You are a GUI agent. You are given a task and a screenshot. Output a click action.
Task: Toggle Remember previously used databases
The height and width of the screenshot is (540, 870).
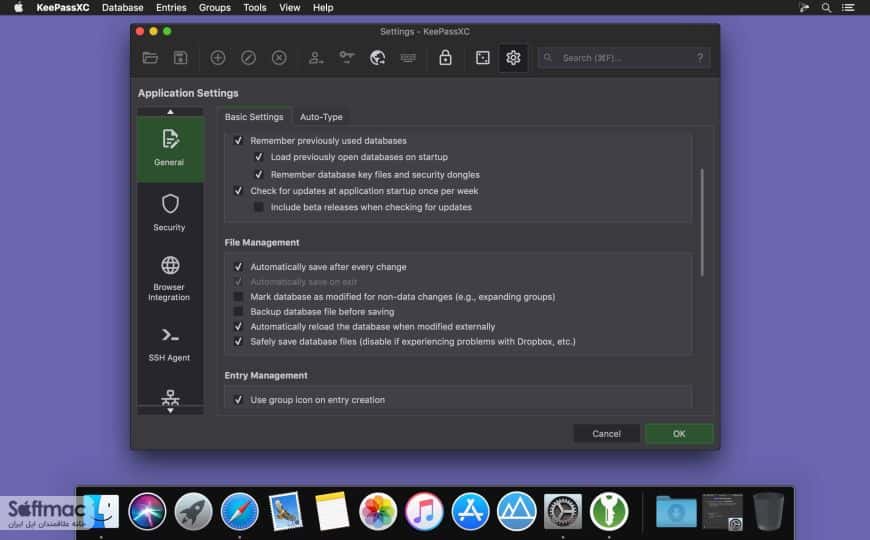pyautogui.click(x=238, y=140)
